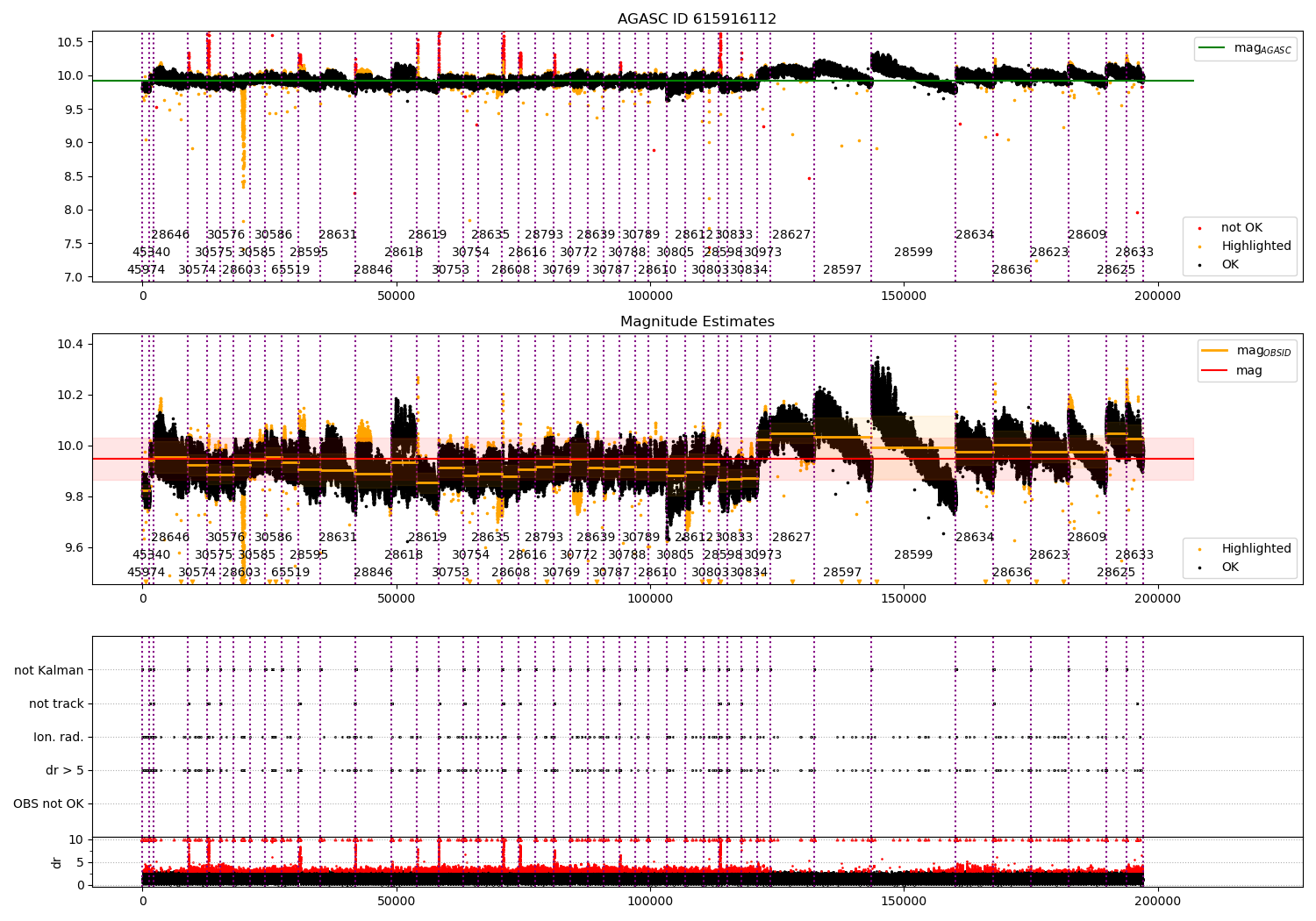Click obsid label 28627 in the top panel

coord(791,235)
